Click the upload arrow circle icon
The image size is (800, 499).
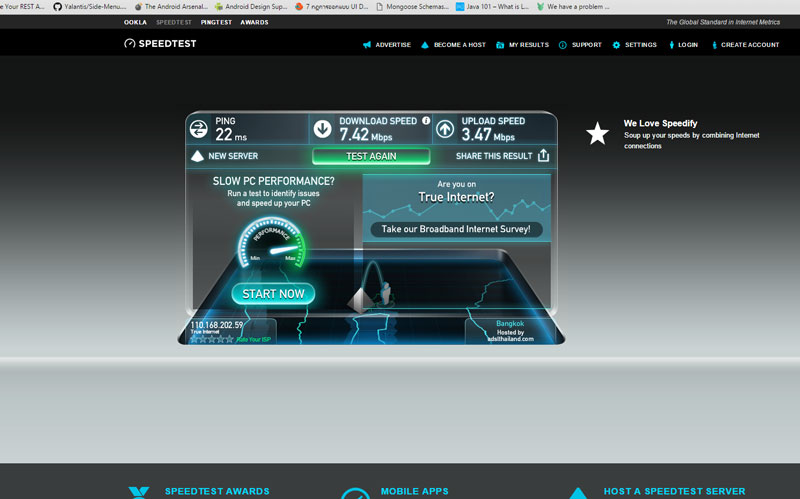[x=445, y=129]
